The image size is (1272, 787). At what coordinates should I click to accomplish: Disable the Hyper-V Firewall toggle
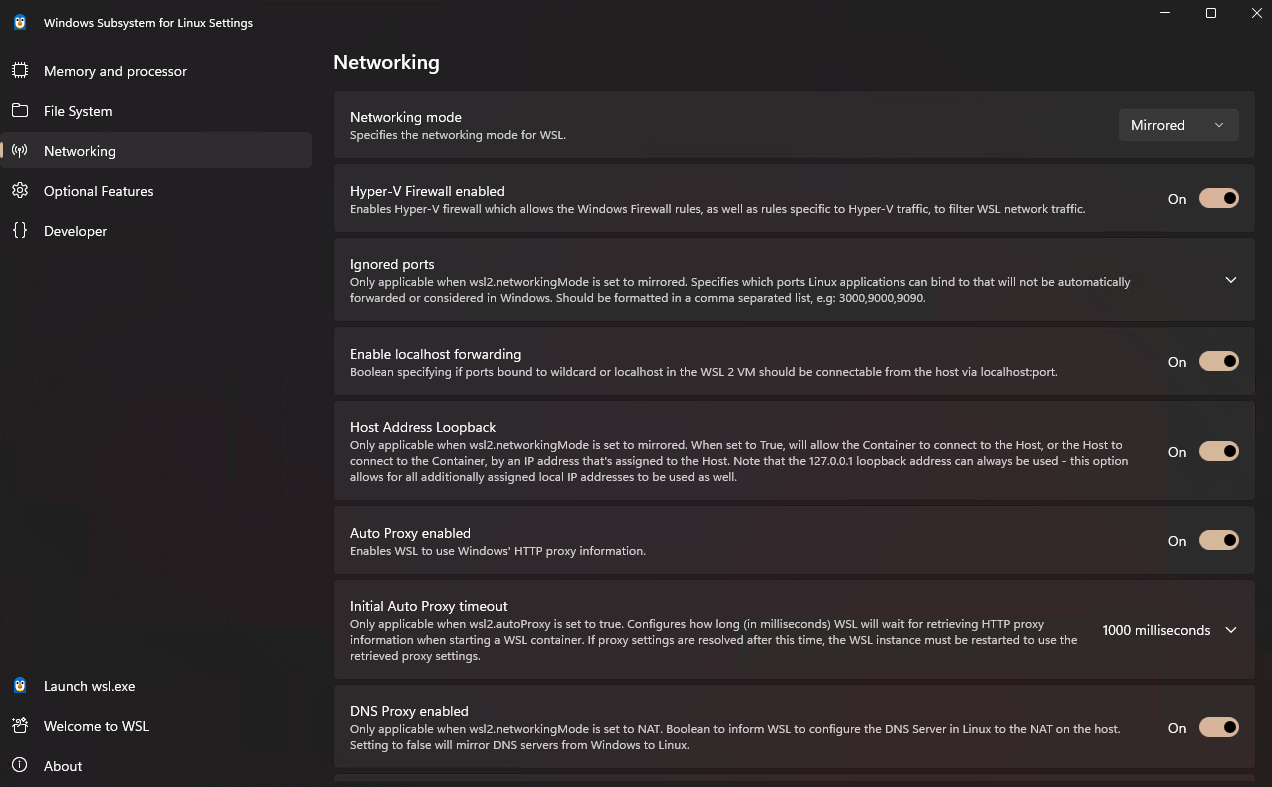[1219, 198]
